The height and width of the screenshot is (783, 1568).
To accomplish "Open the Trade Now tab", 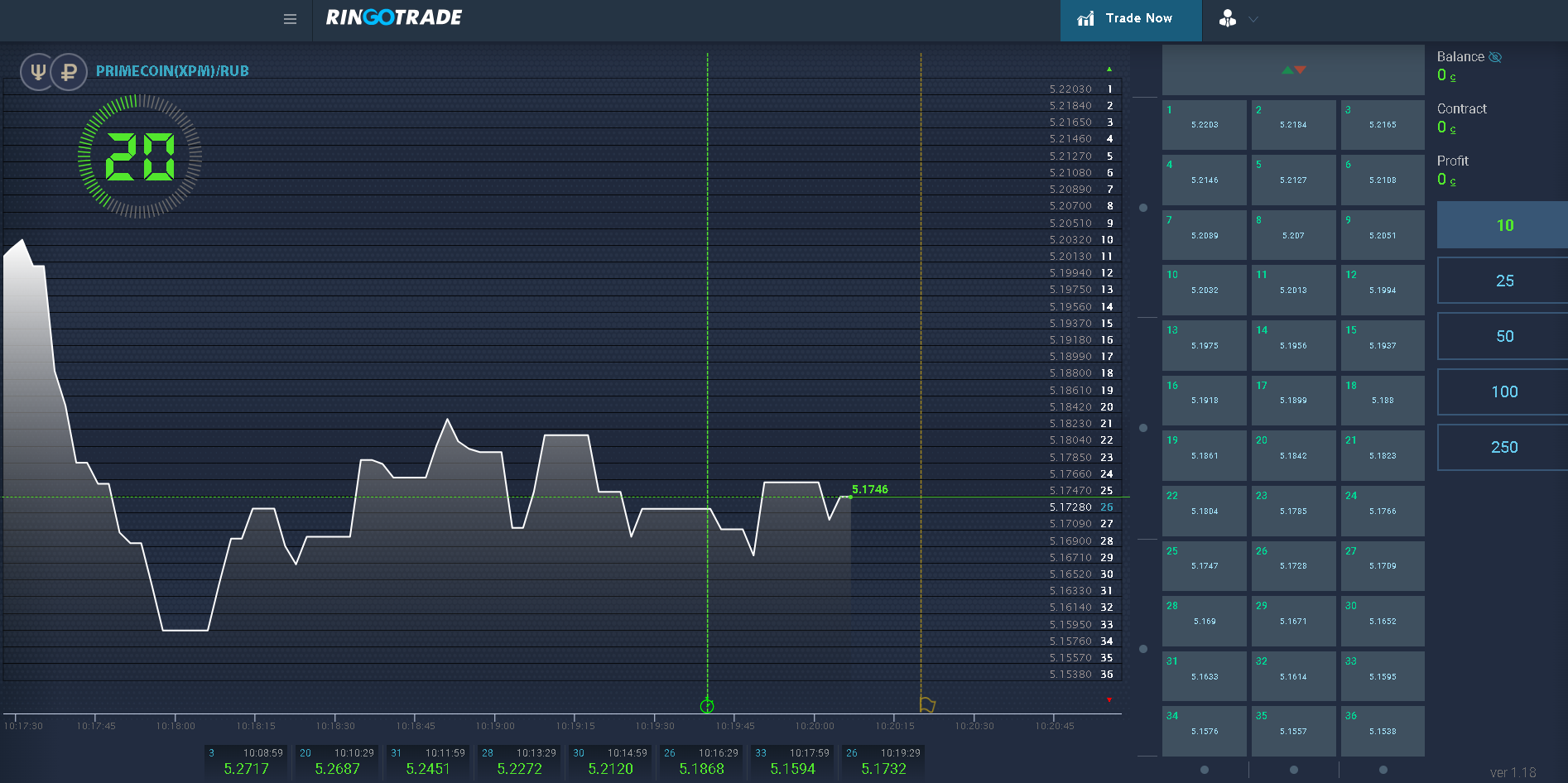I will (1130, 19).
